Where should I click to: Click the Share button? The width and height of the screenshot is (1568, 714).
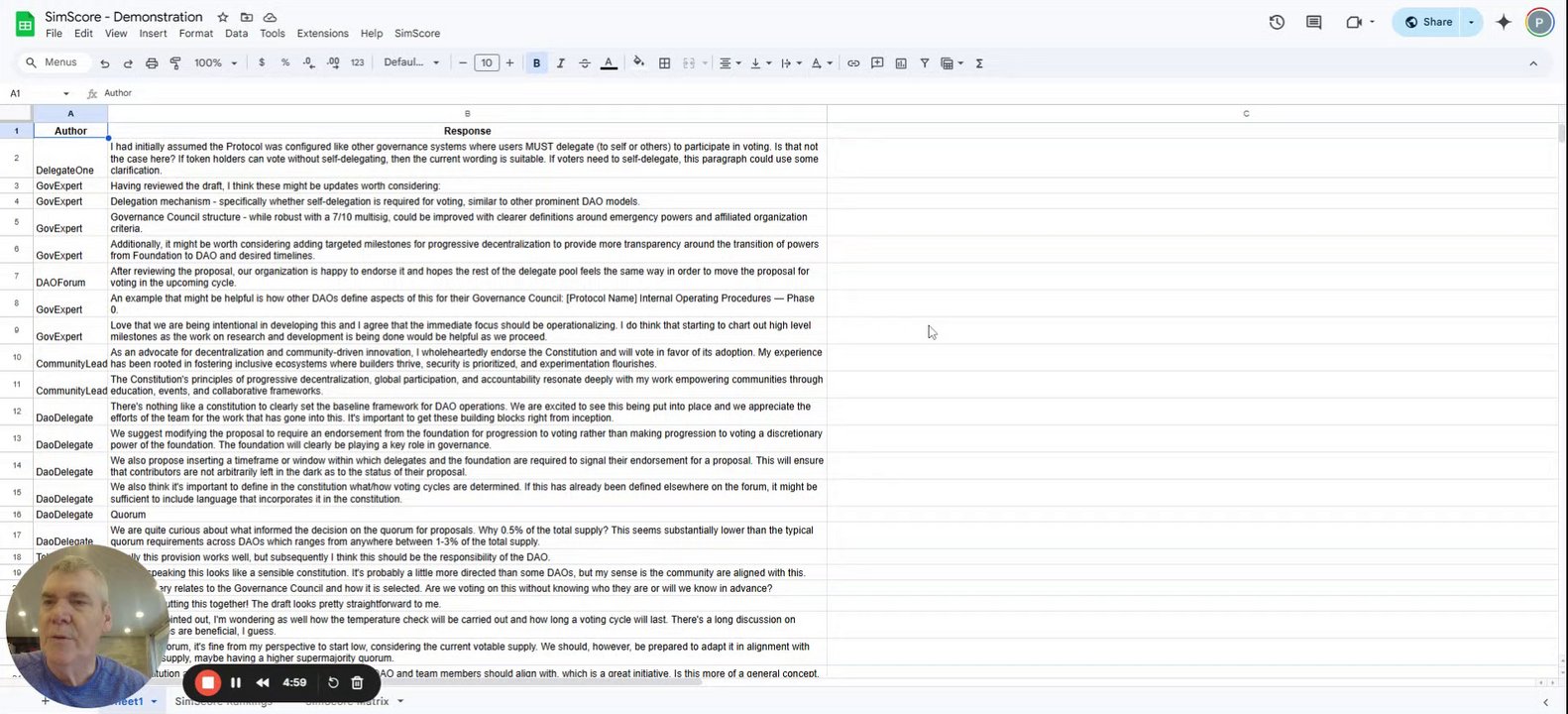1428,22
